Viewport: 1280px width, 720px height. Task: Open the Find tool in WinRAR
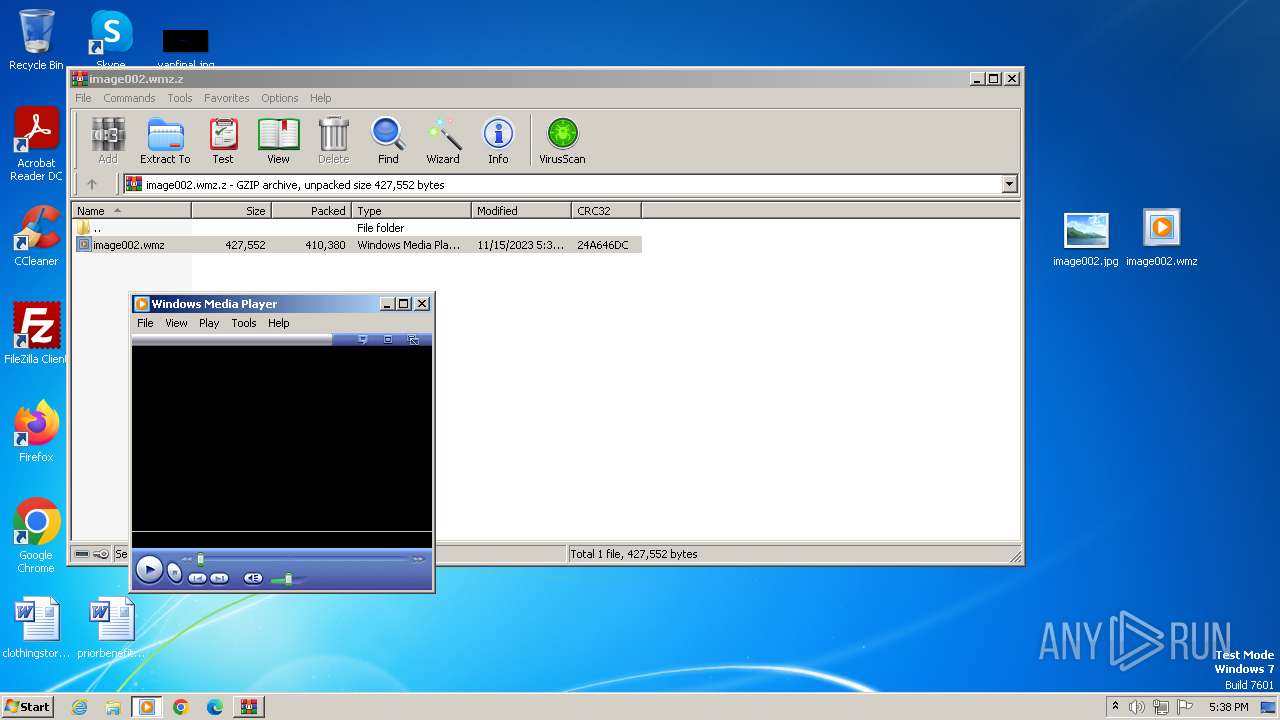[388, 141]
